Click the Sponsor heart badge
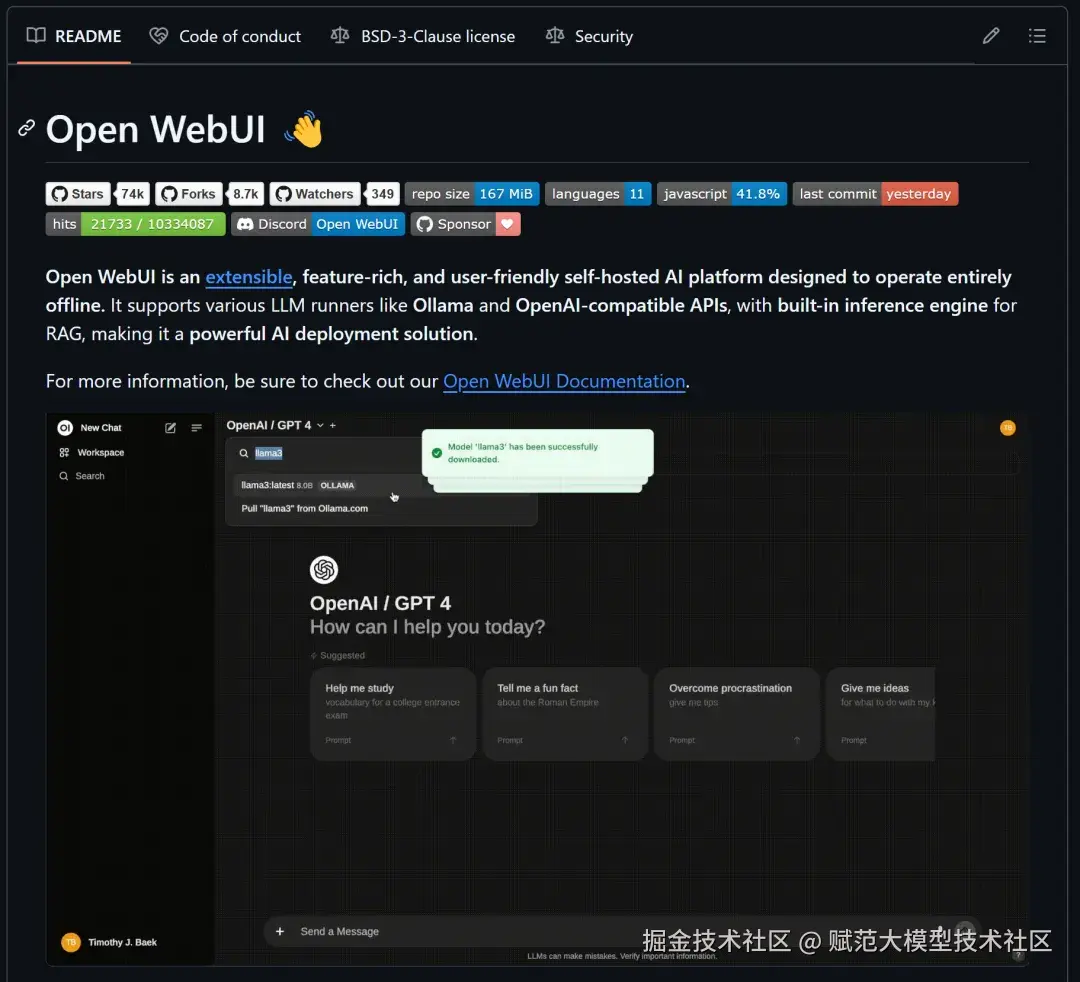 point(466,224)
